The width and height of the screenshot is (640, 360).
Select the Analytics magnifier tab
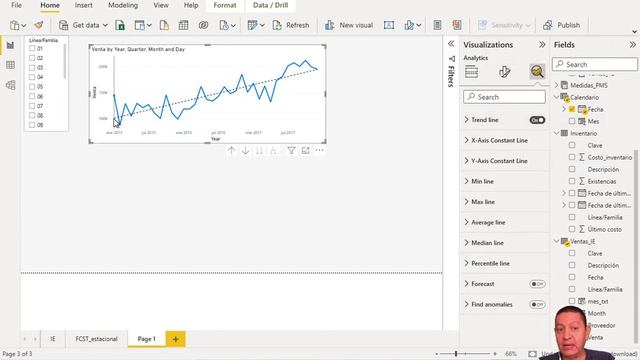537,72
